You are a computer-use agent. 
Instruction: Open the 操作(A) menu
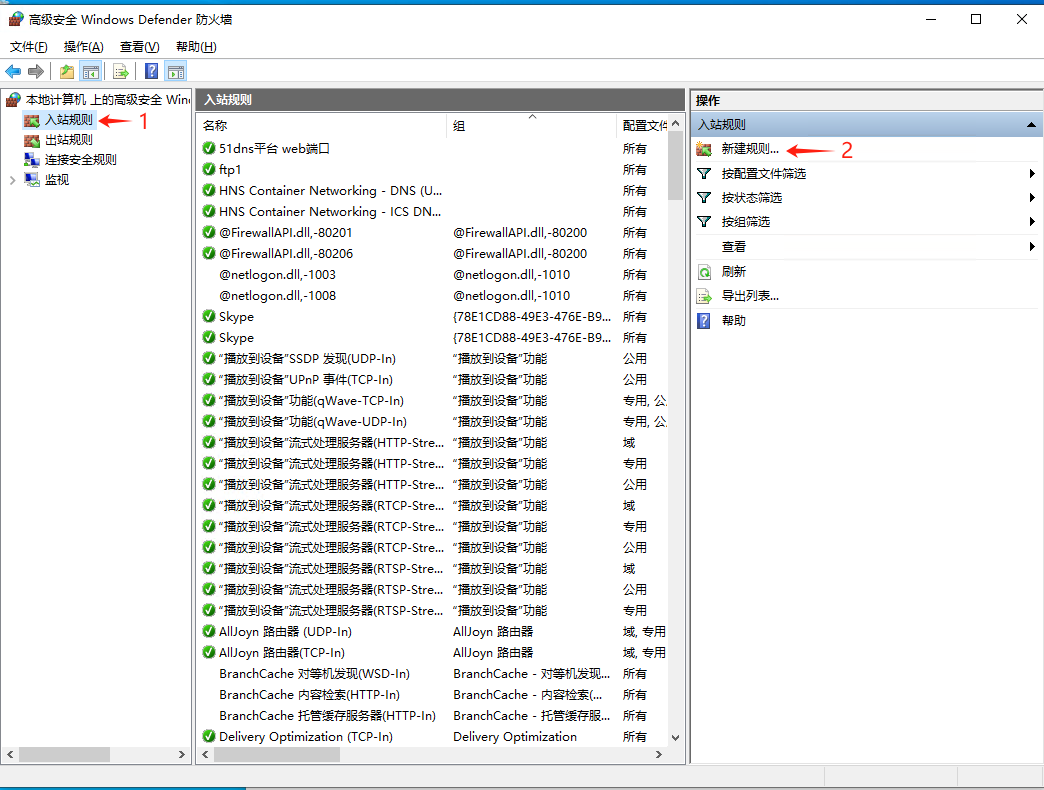(x=83, y=47)
